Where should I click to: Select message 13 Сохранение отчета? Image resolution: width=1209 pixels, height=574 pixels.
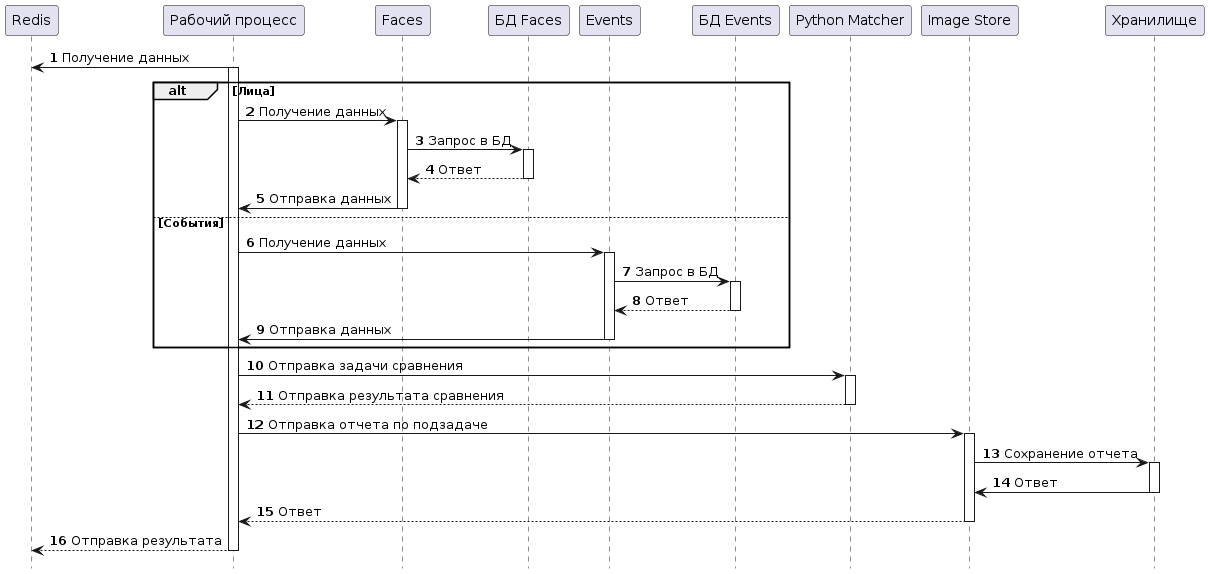1060,454
